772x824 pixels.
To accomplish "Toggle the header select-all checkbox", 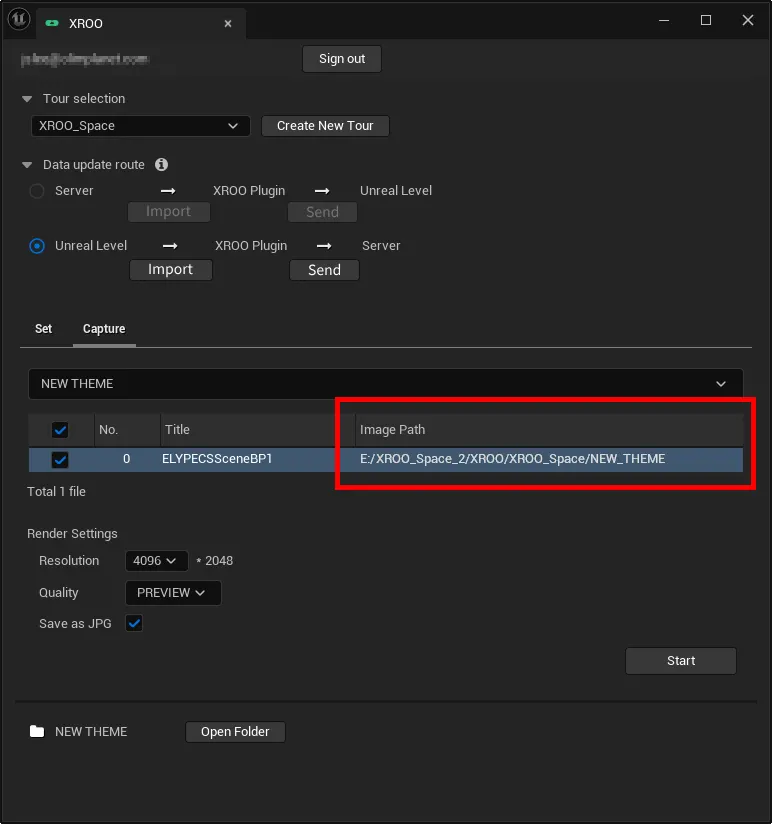I will [60, 430].
